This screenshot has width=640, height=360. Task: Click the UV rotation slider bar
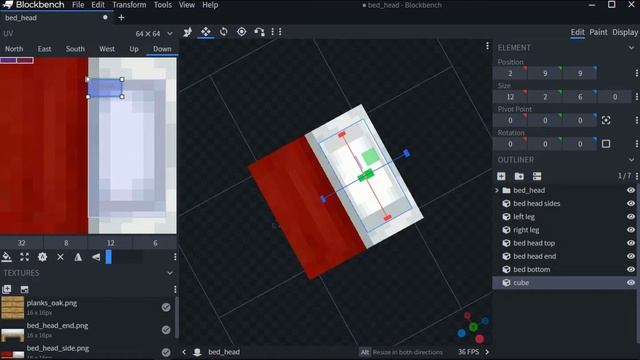coord(124,257)
